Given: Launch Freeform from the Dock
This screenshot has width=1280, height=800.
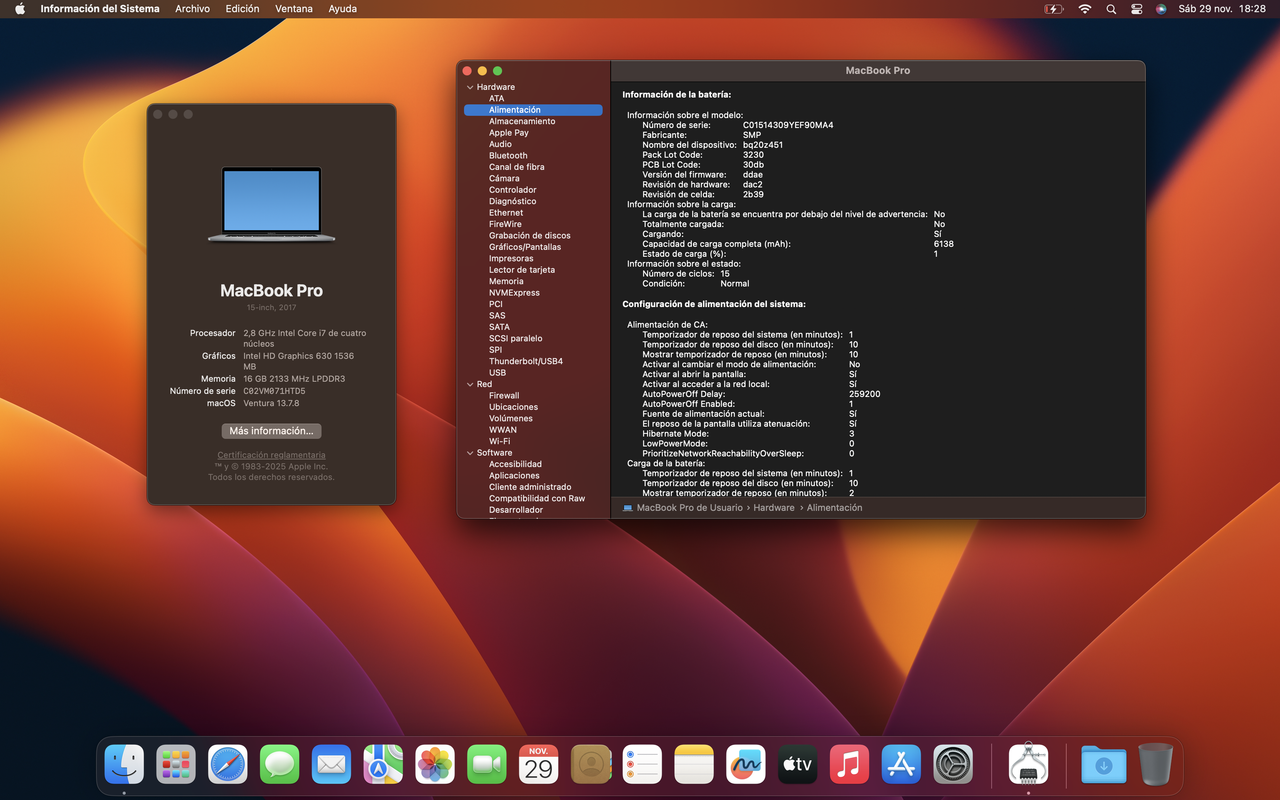Looking at the screenshot, I should pyautogui.click(x=745, y=763).
